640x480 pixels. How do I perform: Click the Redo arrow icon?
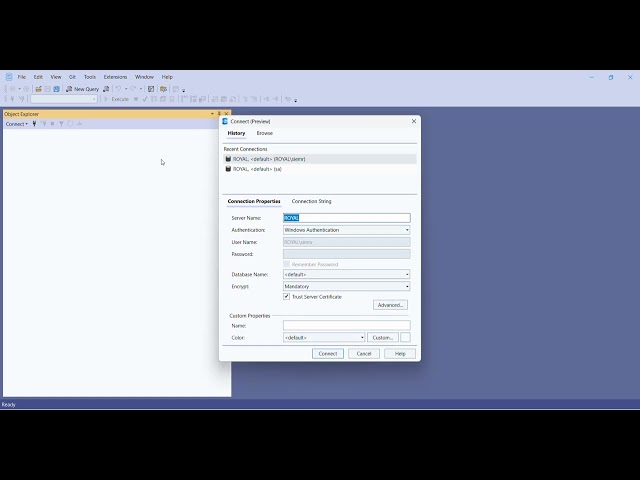click(133, 89)
